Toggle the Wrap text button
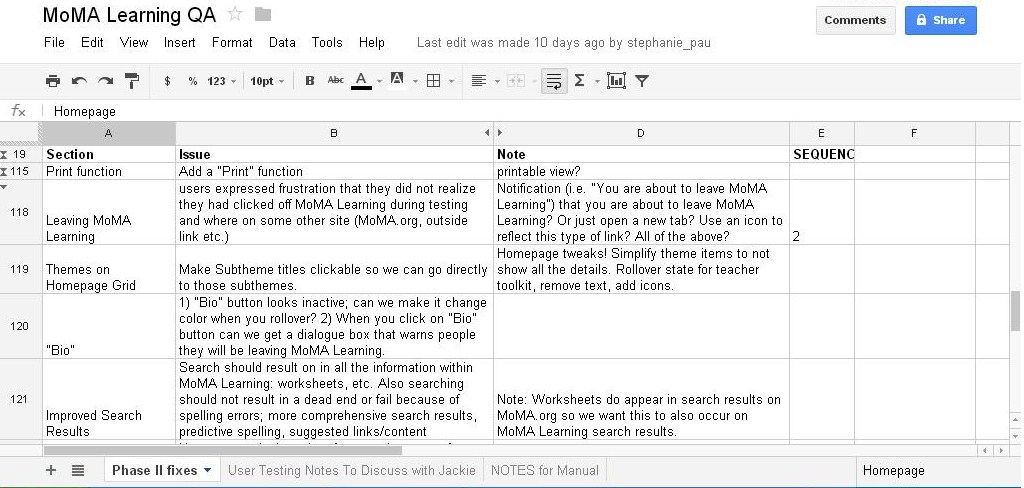1024x488 pixels. (x=554, y=81)
